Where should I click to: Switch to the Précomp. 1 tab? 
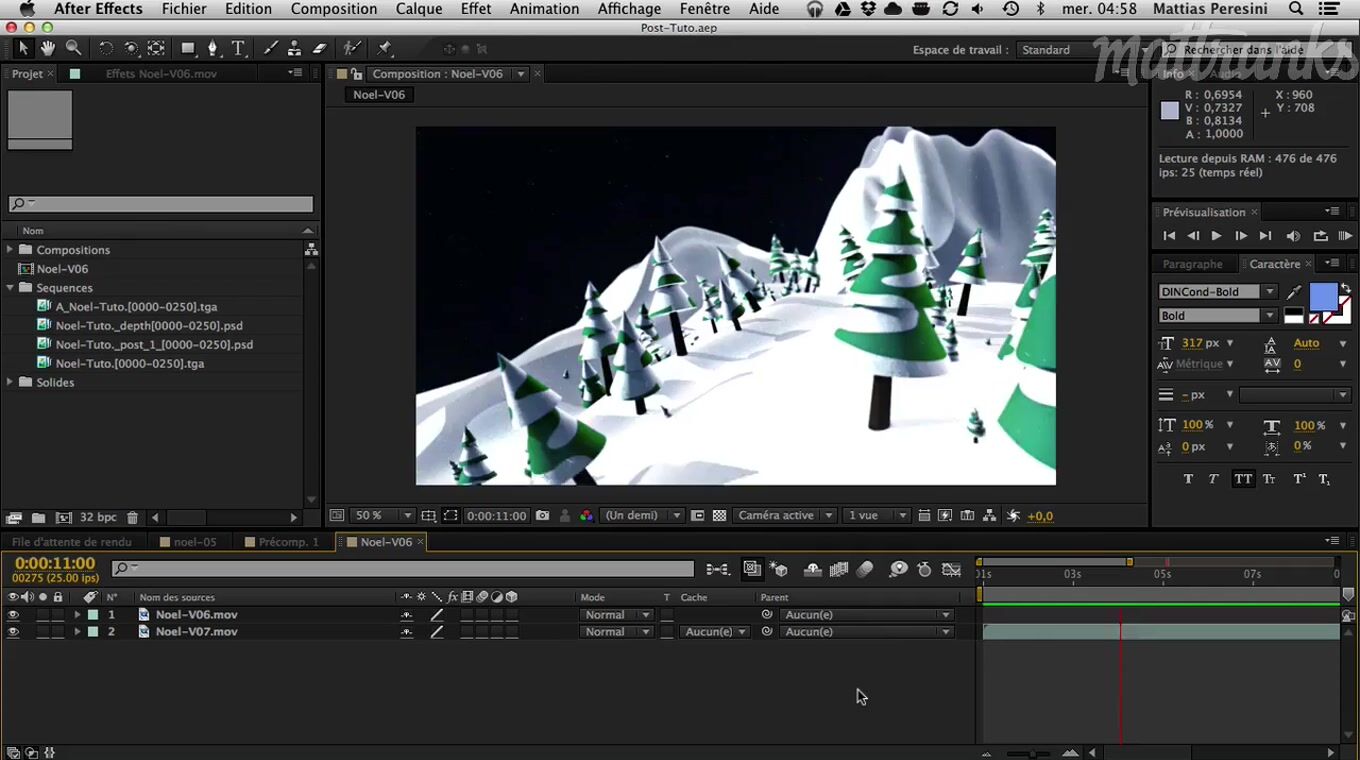point(288,542)
